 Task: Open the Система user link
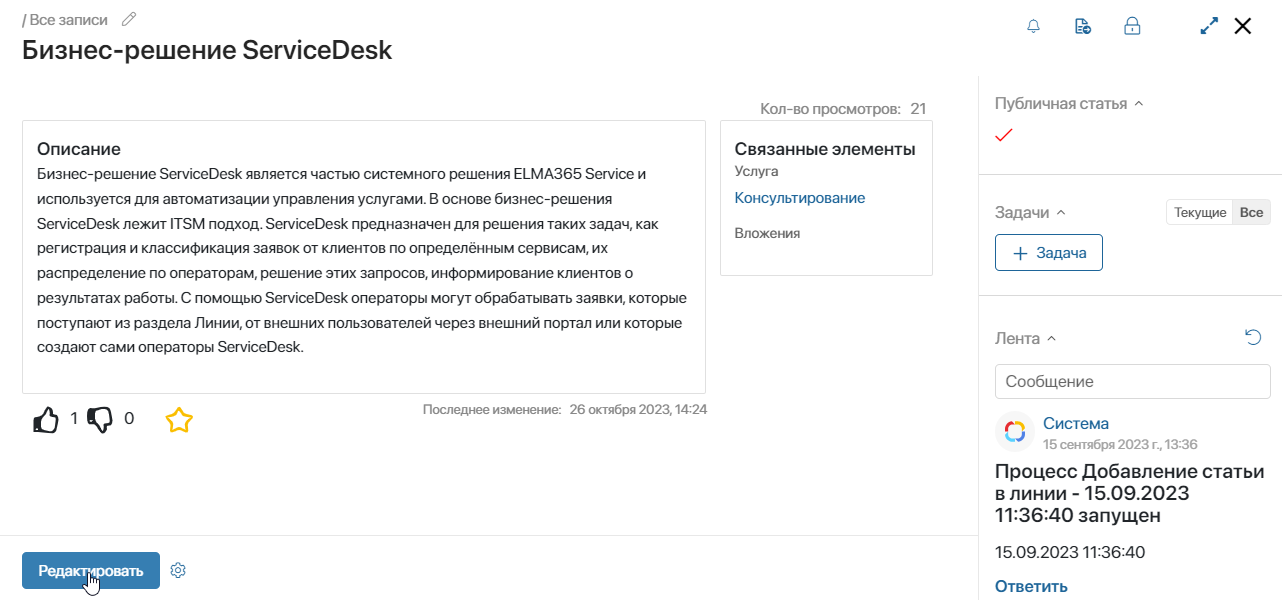[x=1076, y=423]
